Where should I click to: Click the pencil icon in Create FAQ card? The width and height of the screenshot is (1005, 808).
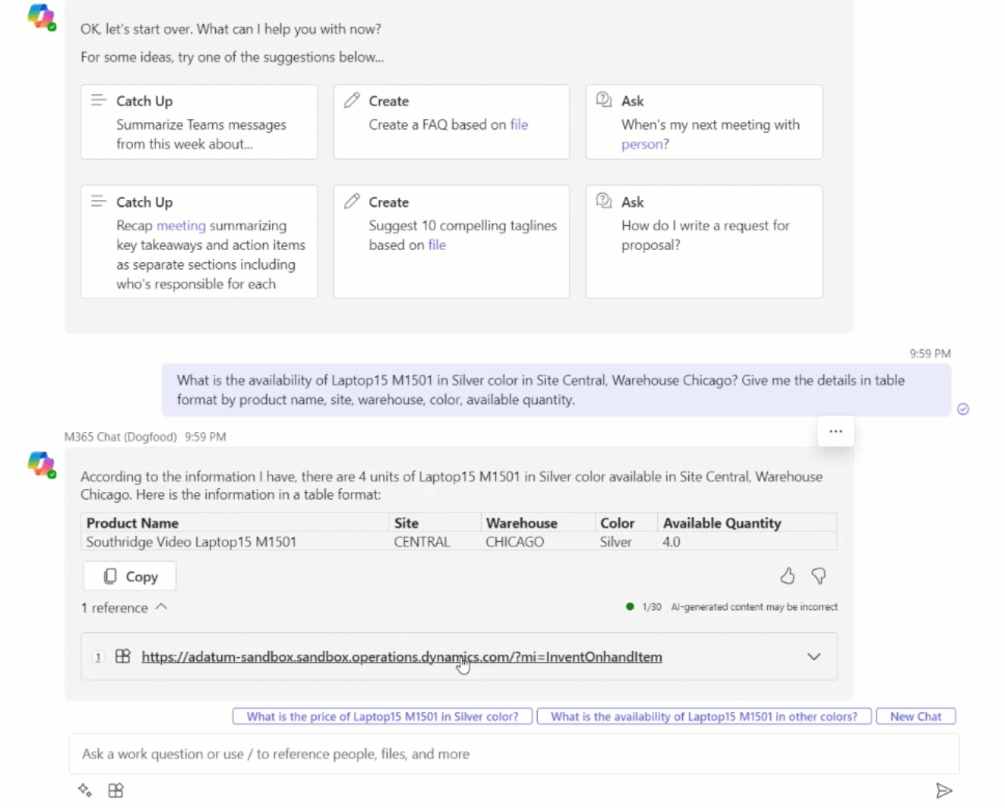[351, 100]
